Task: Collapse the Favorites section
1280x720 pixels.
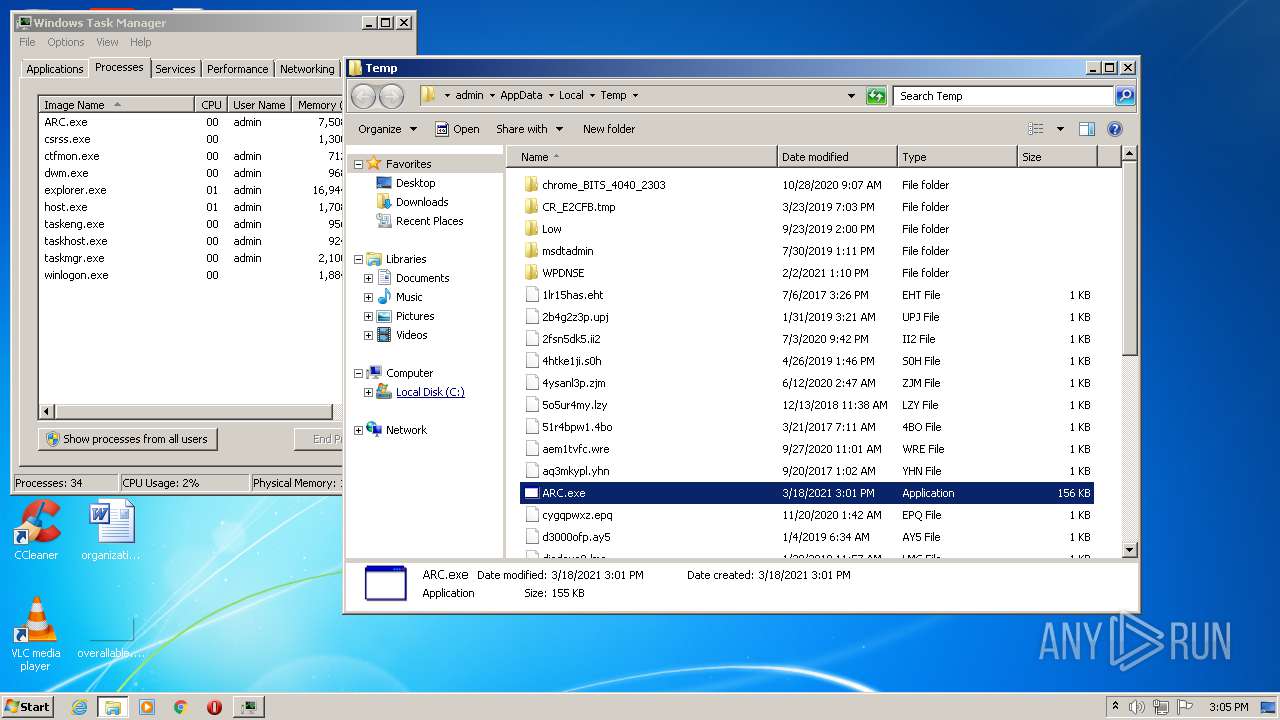Action: 358,164
